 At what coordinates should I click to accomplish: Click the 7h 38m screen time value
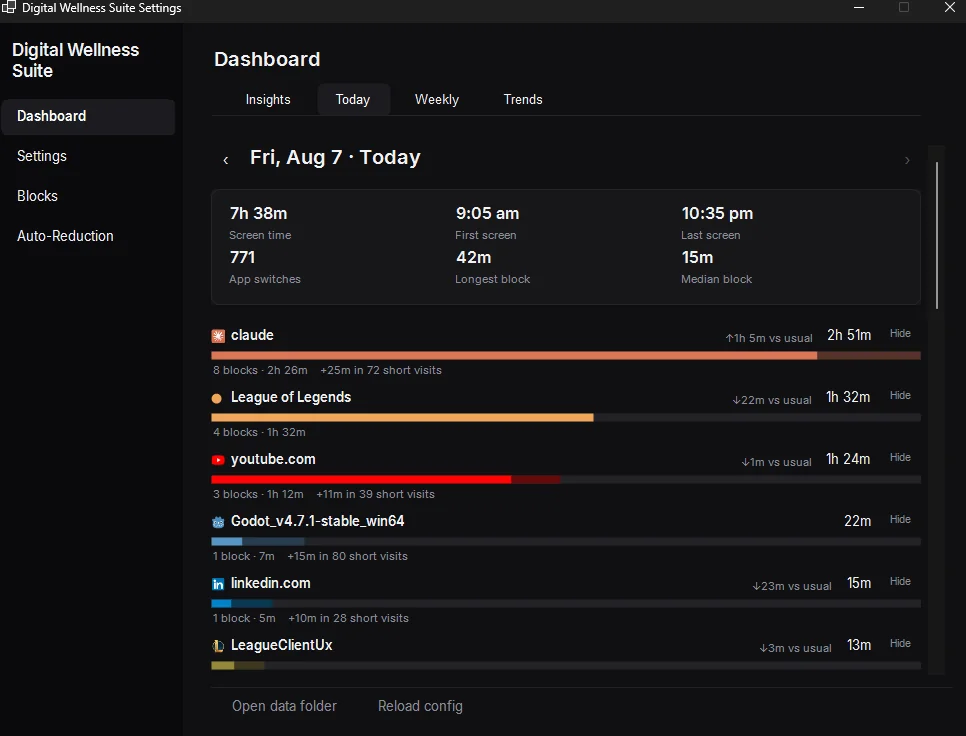tap(258, 214)
